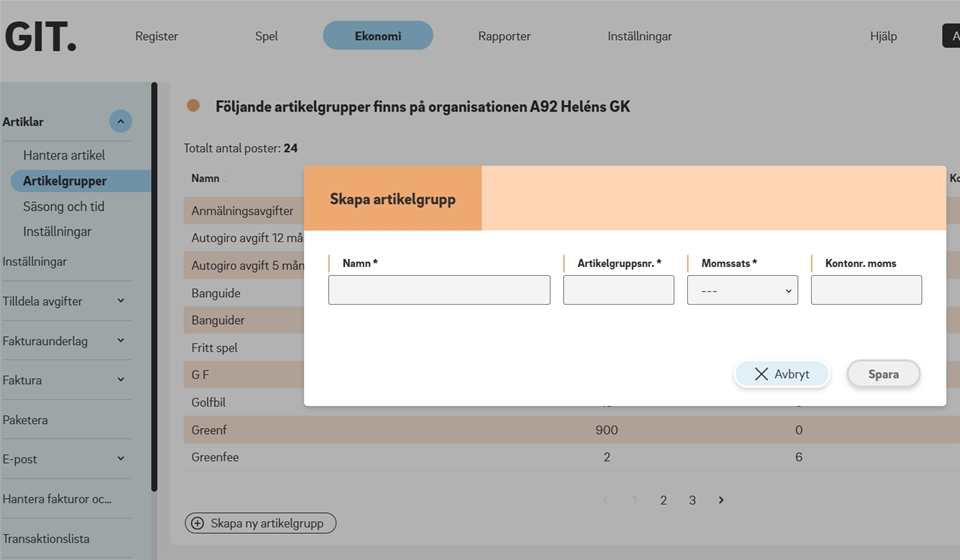Expand the Fakturaunderlag section
The width and height of the screenshot is (960, 560).
coord(121,341)
